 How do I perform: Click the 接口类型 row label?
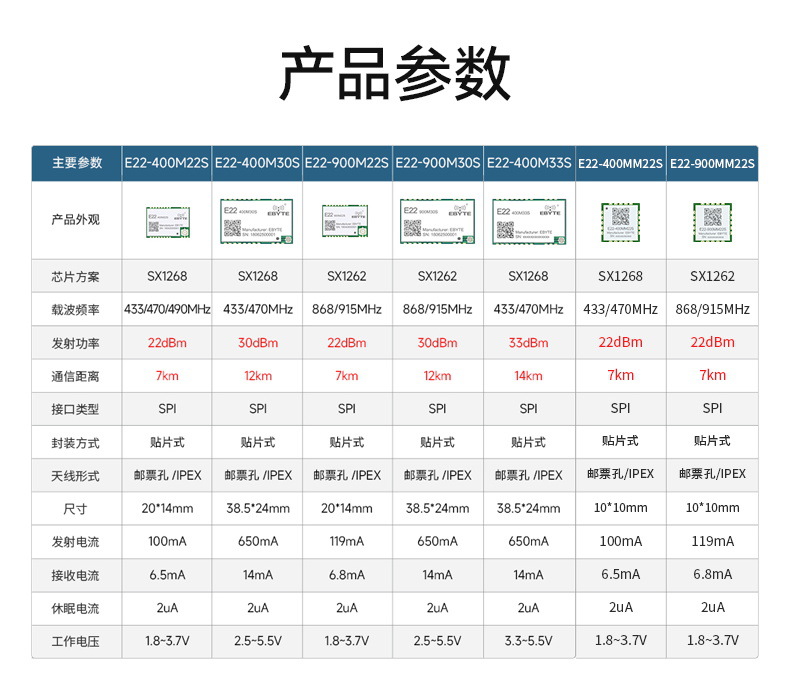76,409
